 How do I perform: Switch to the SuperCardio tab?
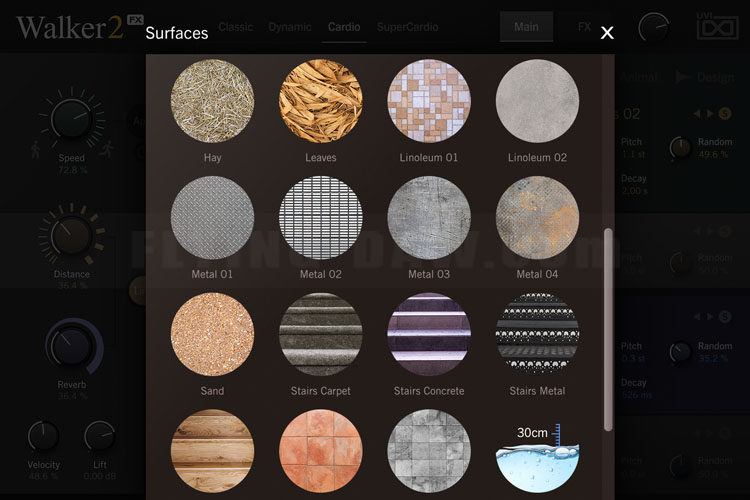click(x=408, y=27)
